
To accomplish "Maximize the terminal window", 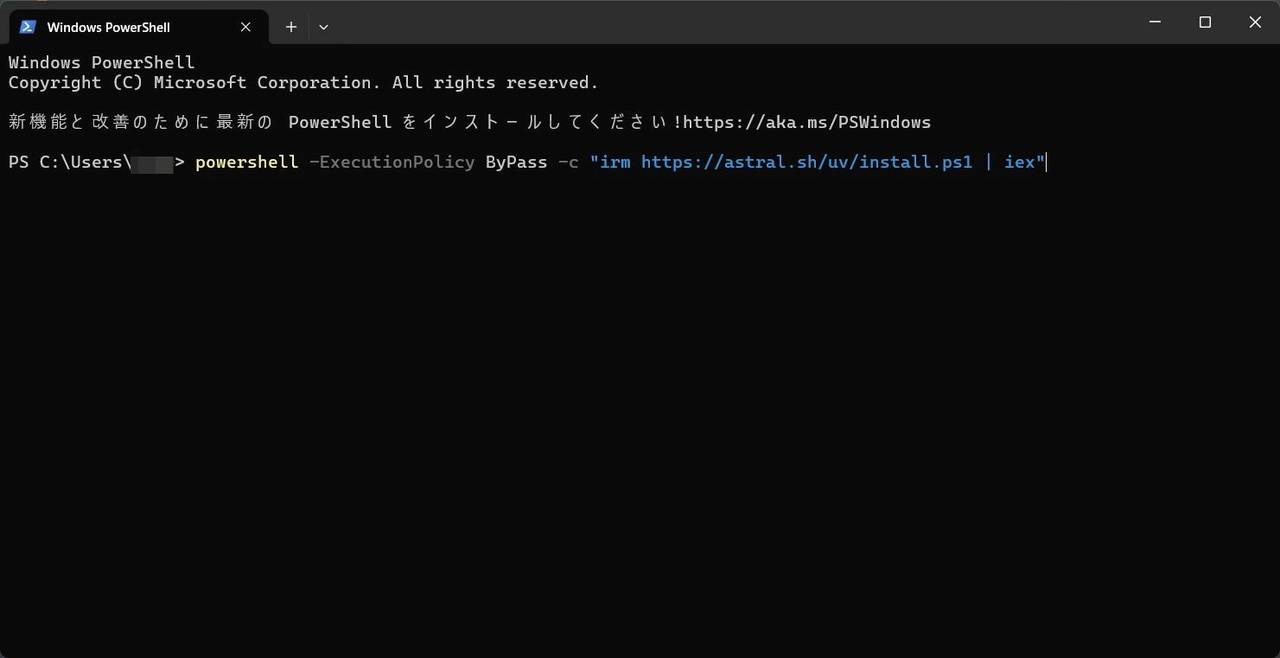I will click(x=1205, y=22).
